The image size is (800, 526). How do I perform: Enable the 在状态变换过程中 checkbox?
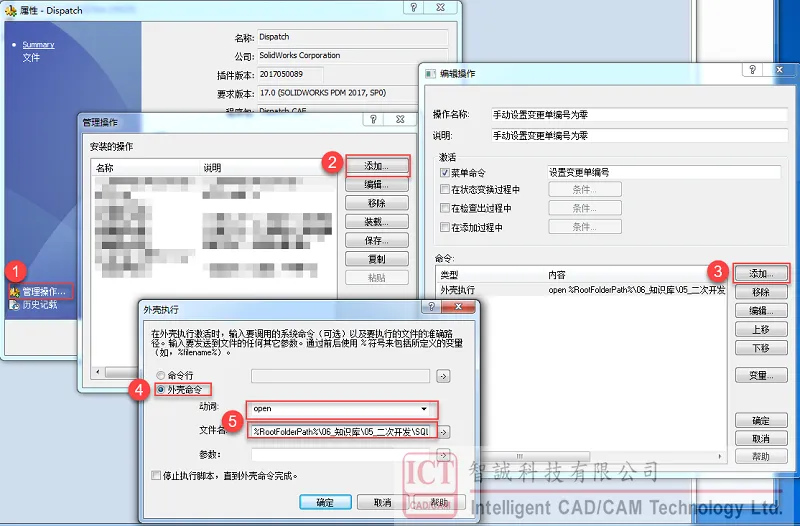(445, 190)
